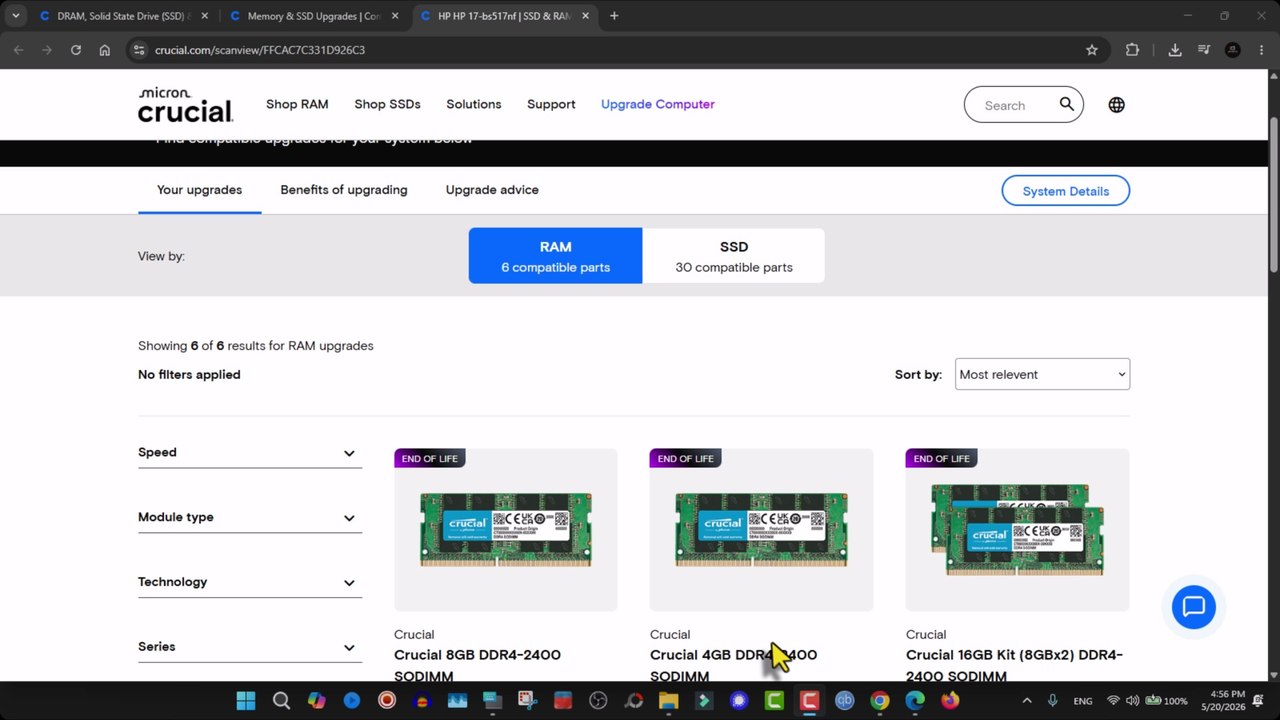Image resolution: width=1280 pixels, height=720 pixels.
Task: Open the Windows Start menu
Action: pos(246,701)
